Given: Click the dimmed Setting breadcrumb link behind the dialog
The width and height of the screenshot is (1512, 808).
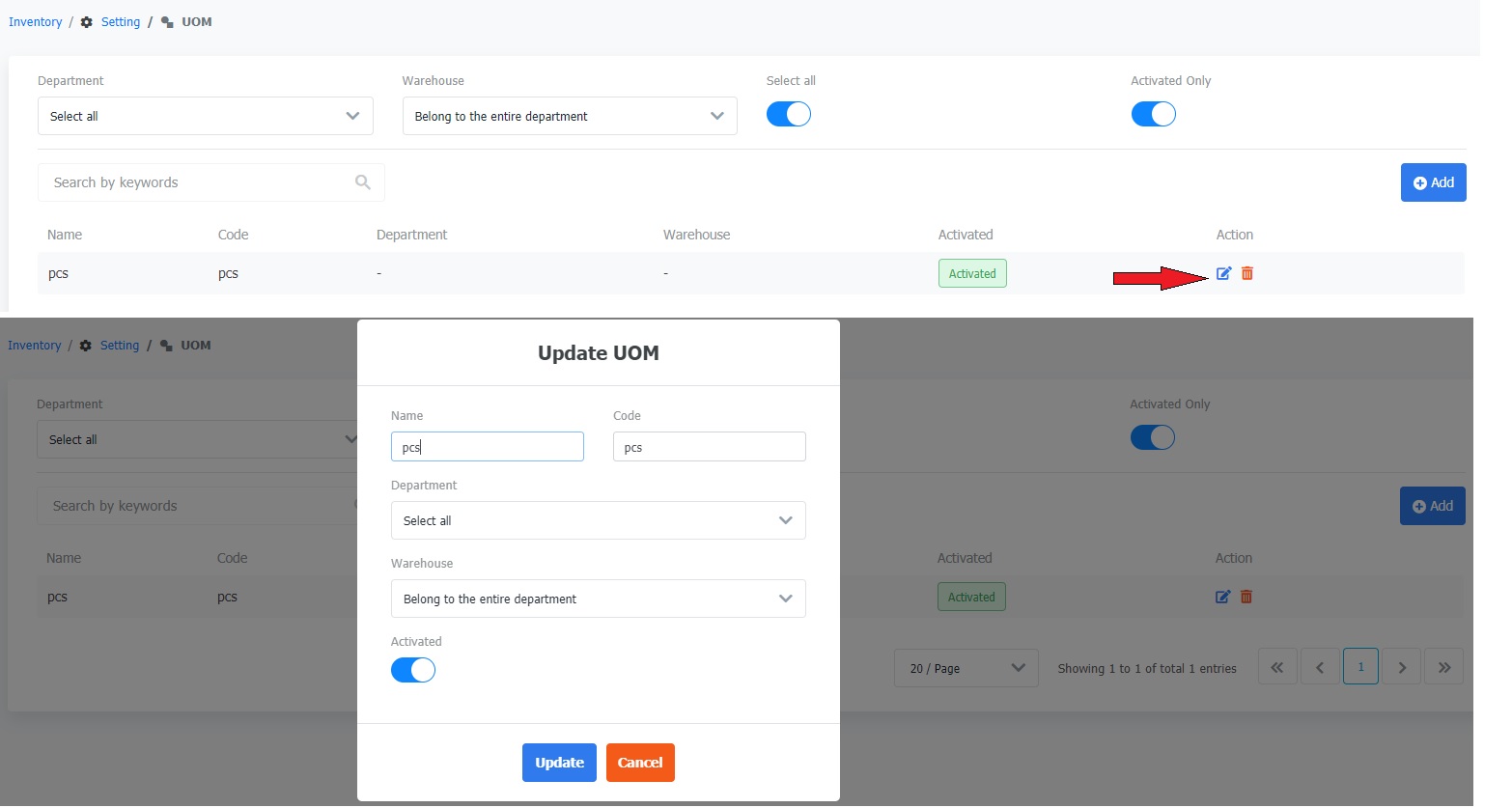Looking at the screenshot, I should [120, 346].
